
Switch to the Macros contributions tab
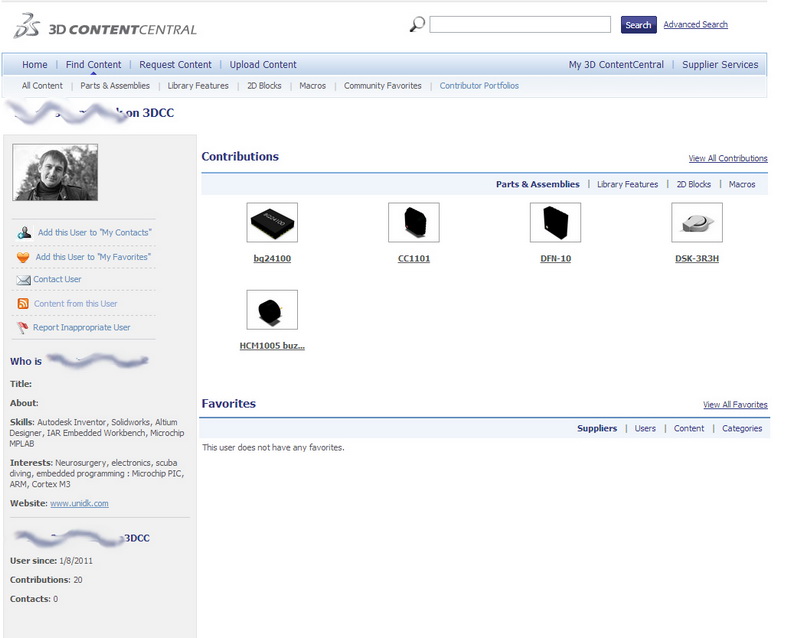[742, 185]
